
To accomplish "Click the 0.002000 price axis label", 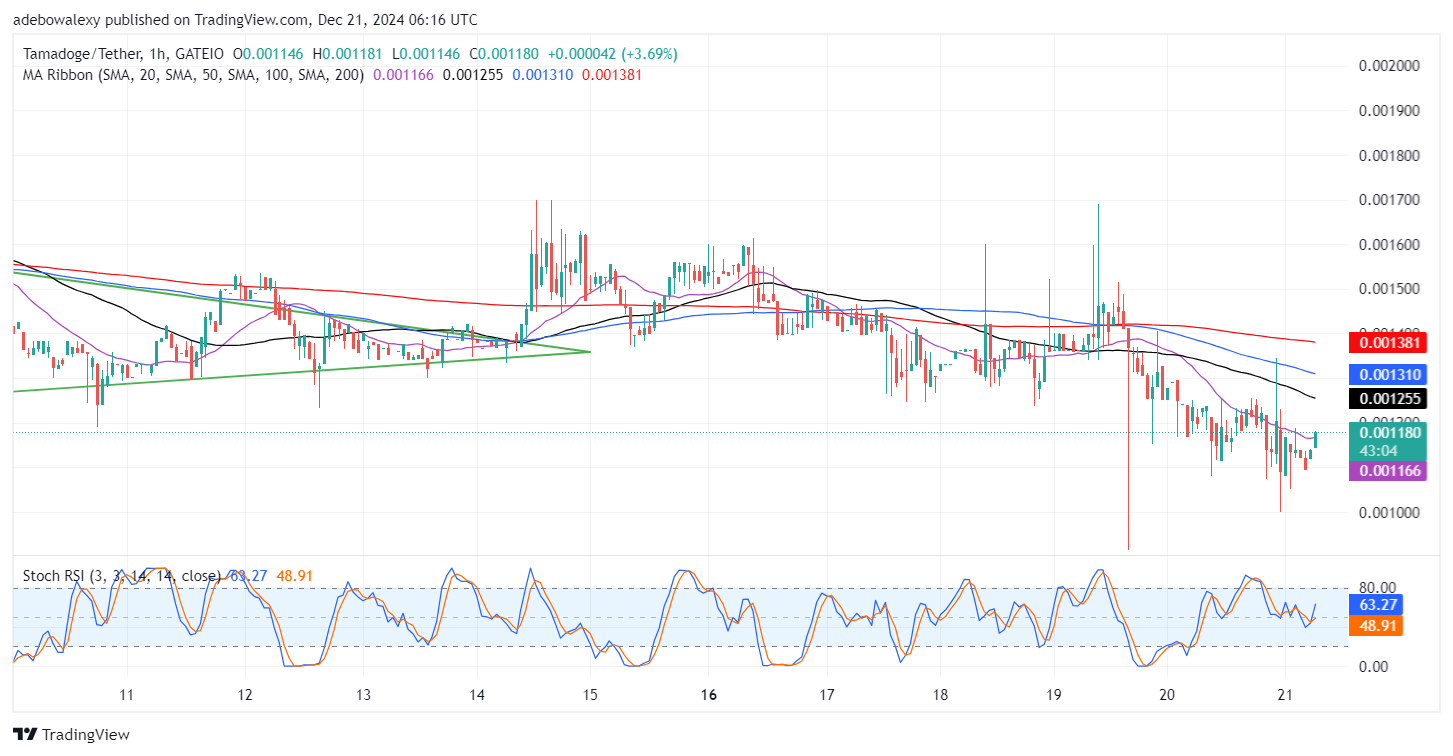I will pyautogui.click(x=1388, y=66).
